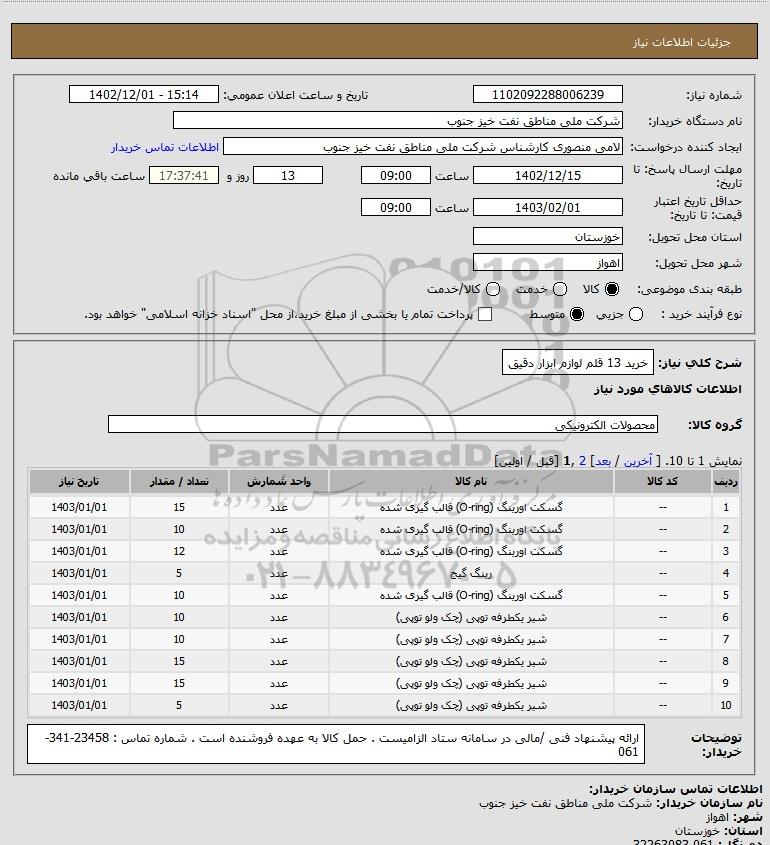The height and width of the screenshot is (845, 770).
Task: Choose the جزیی purchase type radio
Action: [636, 314]
